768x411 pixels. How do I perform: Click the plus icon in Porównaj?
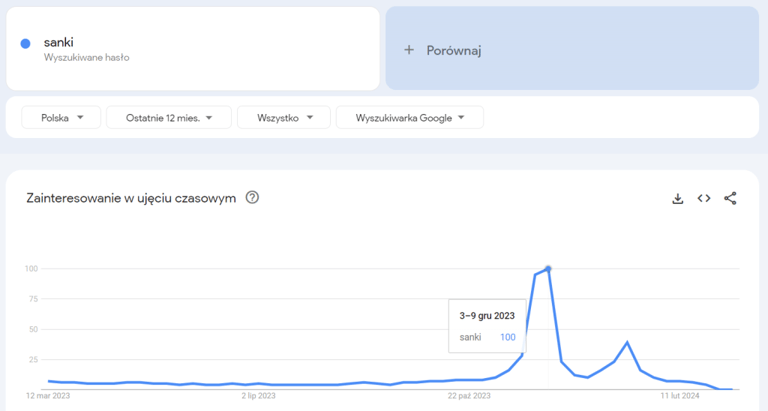(x=408, y=50)
